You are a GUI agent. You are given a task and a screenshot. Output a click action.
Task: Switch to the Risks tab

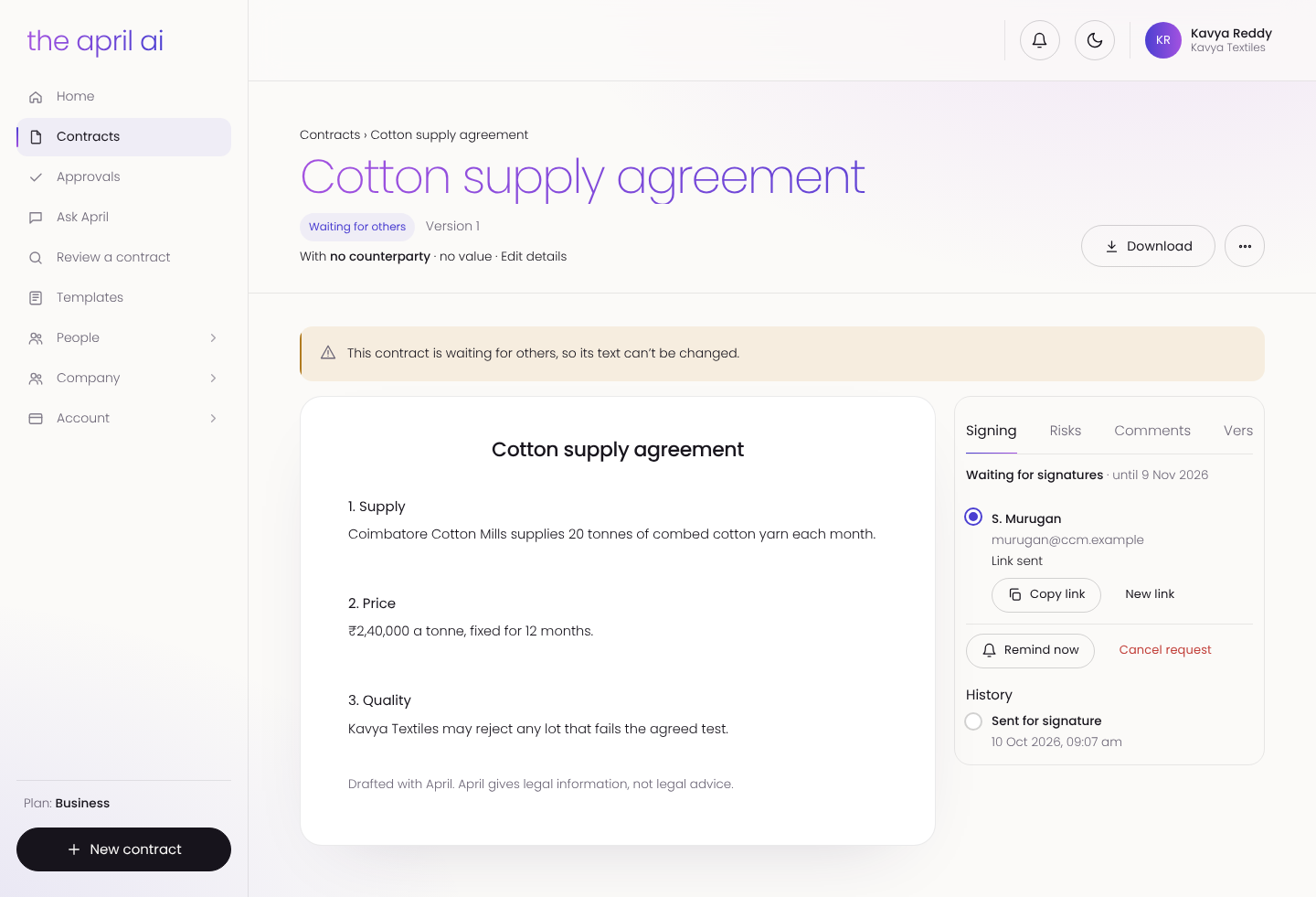(1066, 431)
